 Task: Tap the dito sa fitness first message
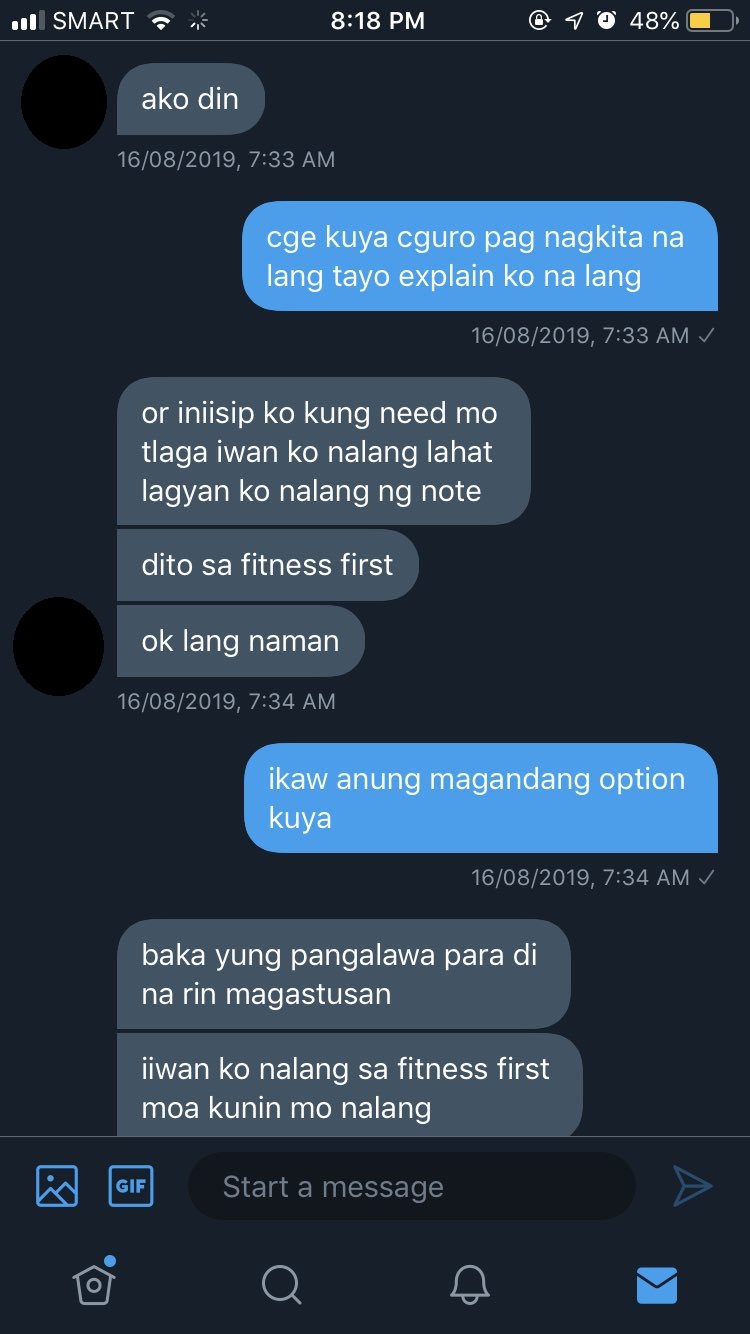(267, 565)
